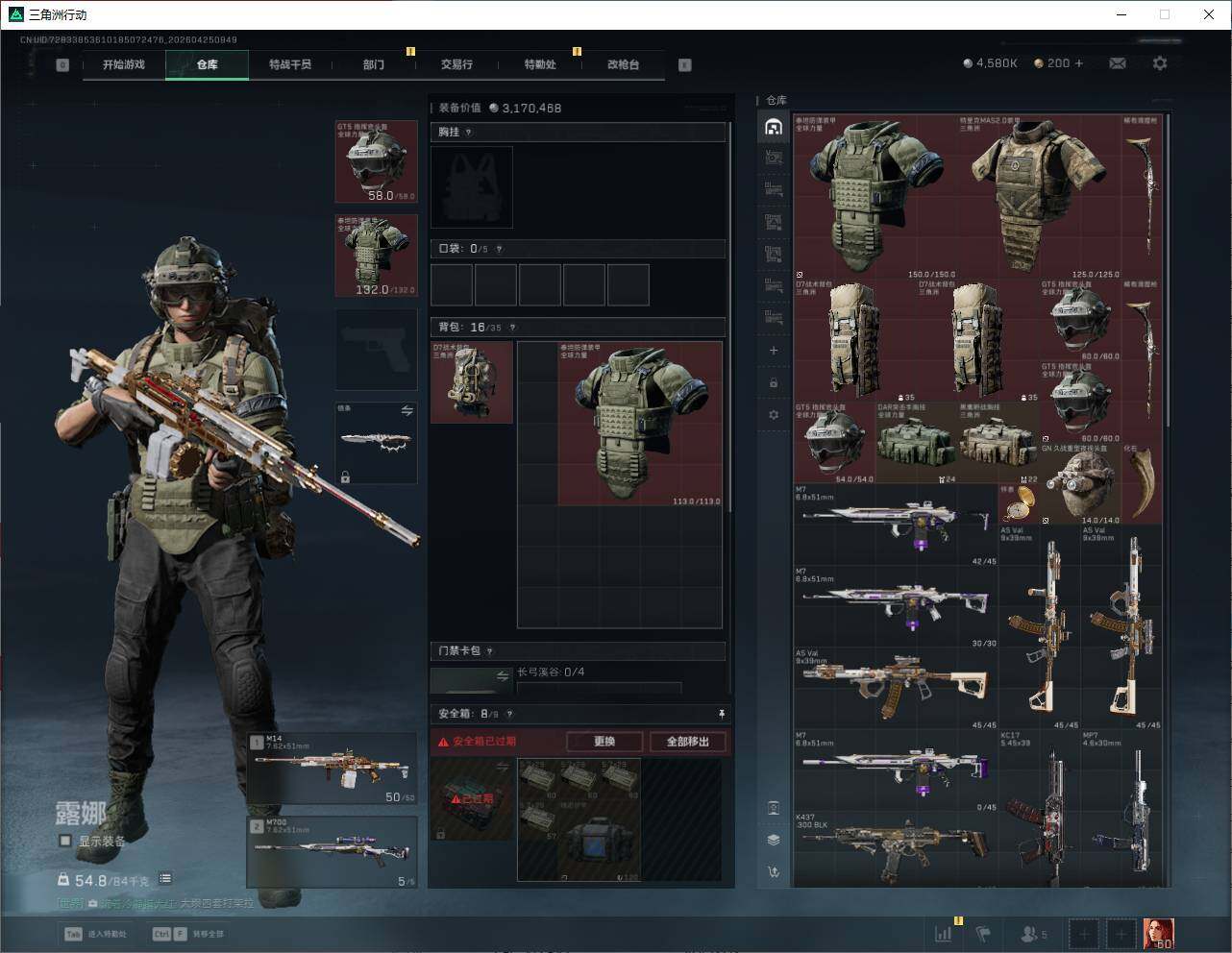Screen dimensions: 1232x953
Task: Open the settings gear in top bar
Action: (x=1160, y=63)
